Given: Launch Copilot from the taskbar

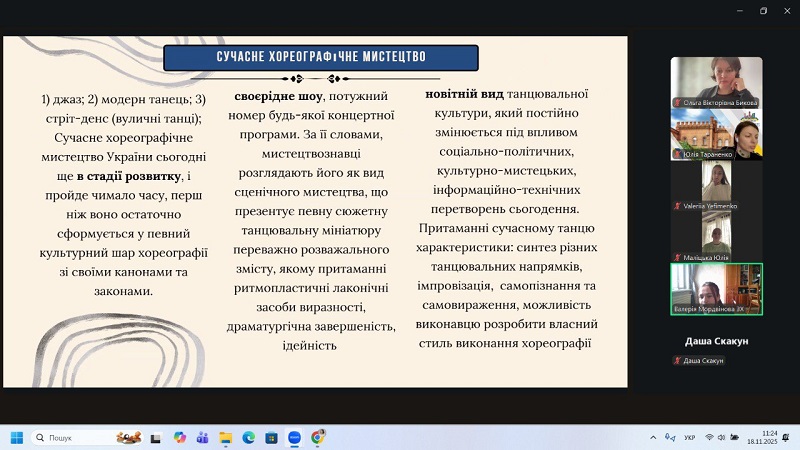Looking at the screenshot, I should [180, 437].
